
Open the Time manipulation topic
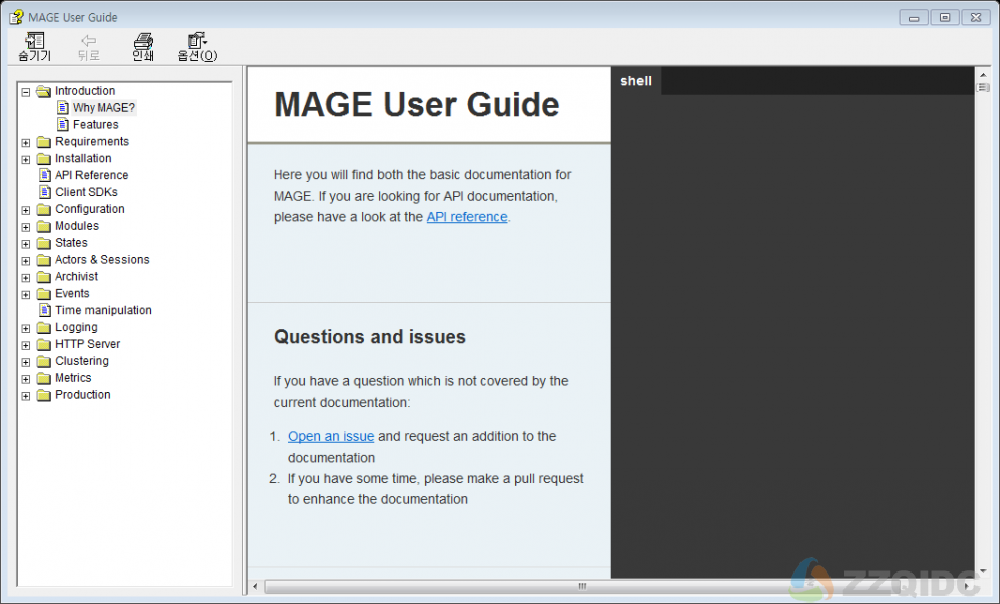103,311
